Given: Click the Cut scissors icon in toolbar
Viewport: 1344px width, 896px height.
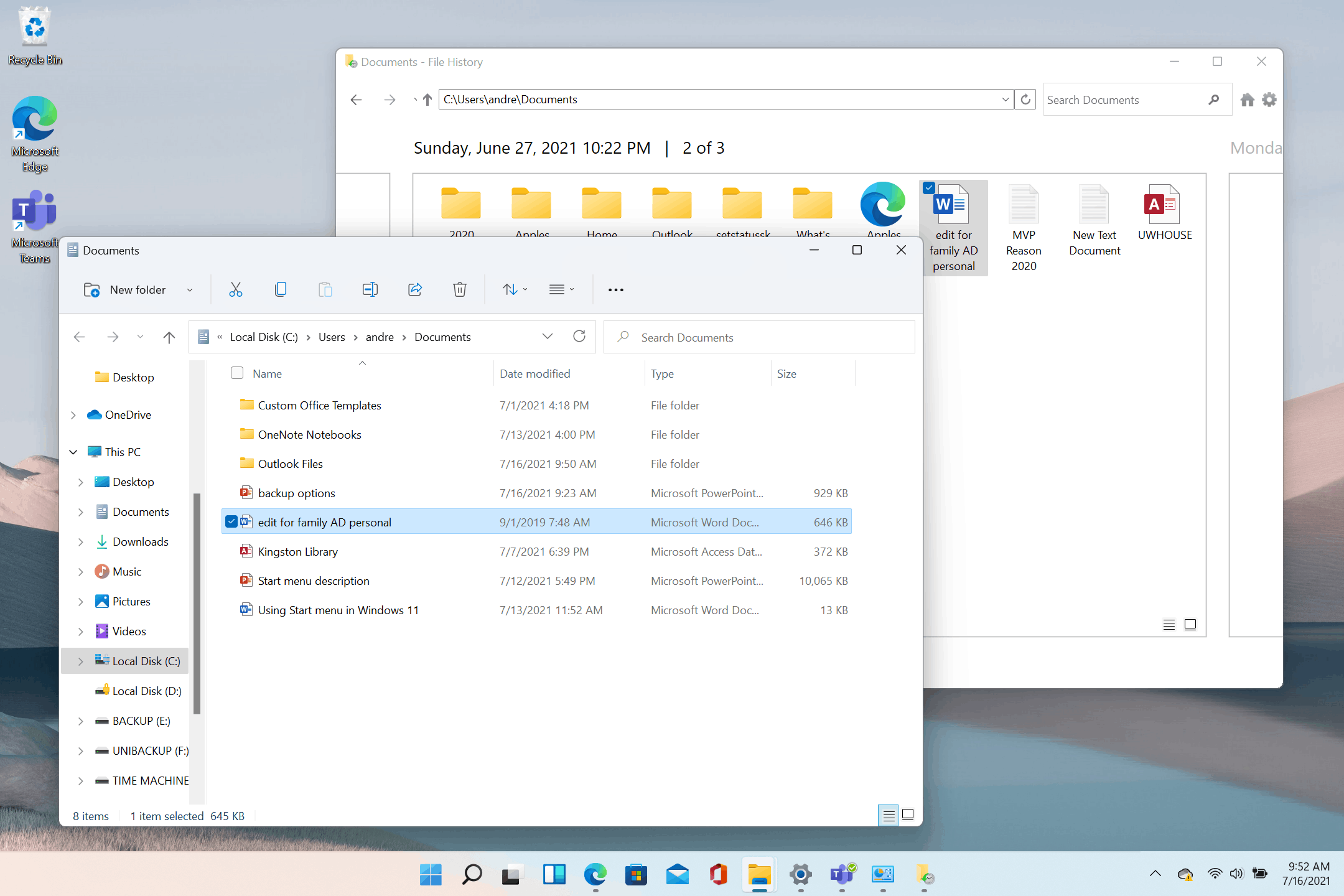Looking at the screenshot, I should [x=235, y=289].
